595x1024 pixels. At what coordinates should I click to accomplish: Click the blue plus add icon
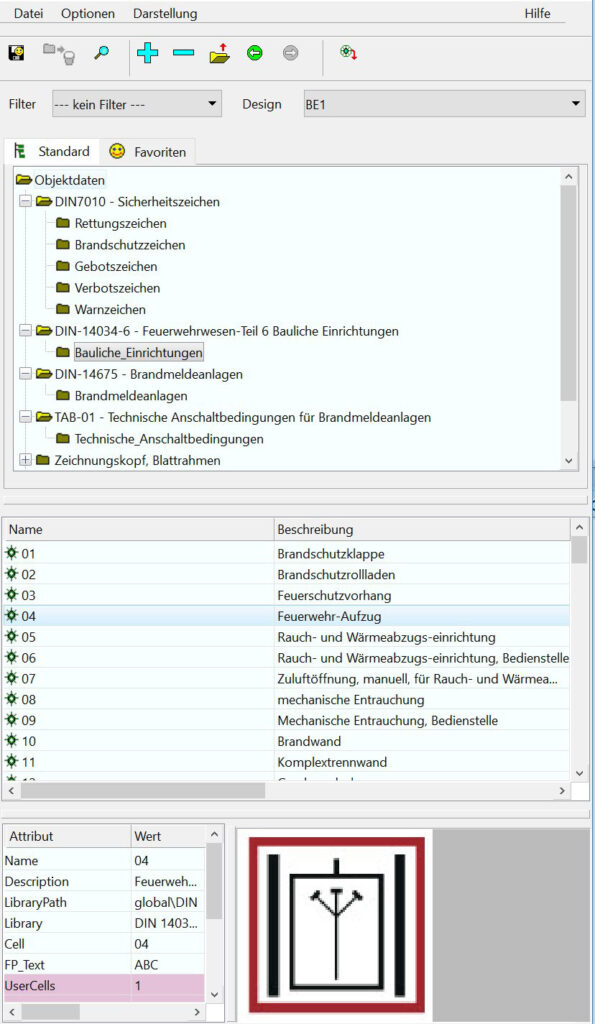click(x=148, y=52)
